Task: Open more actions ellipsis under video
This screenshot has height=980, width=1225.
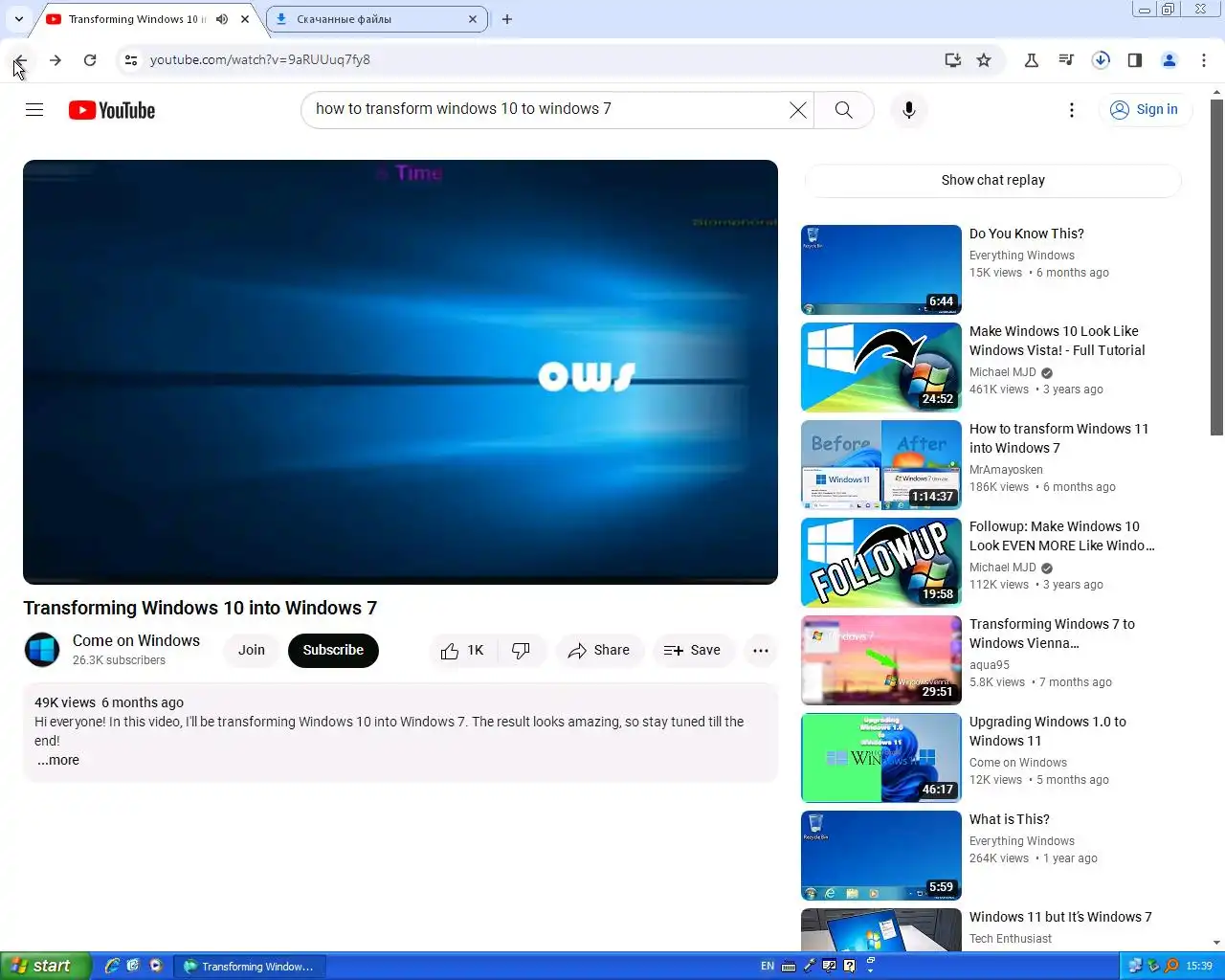Action: (x=761, y=651)
